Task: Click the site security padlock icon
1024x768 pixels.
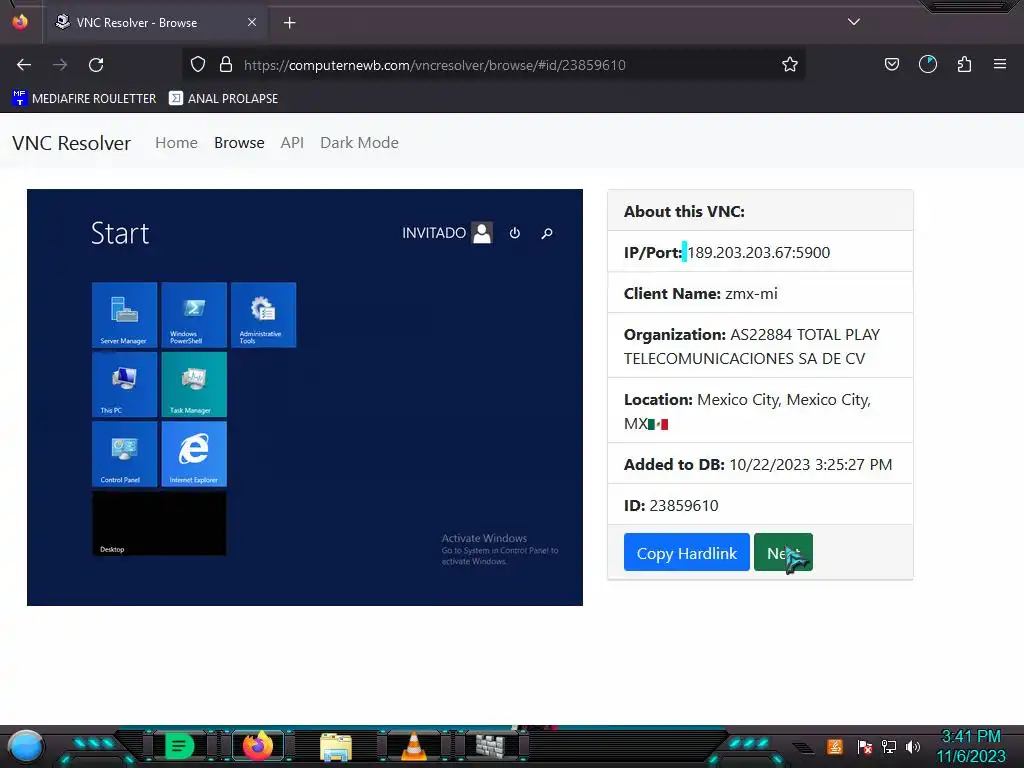Action: pyautogui.click(x=226, y=64)
